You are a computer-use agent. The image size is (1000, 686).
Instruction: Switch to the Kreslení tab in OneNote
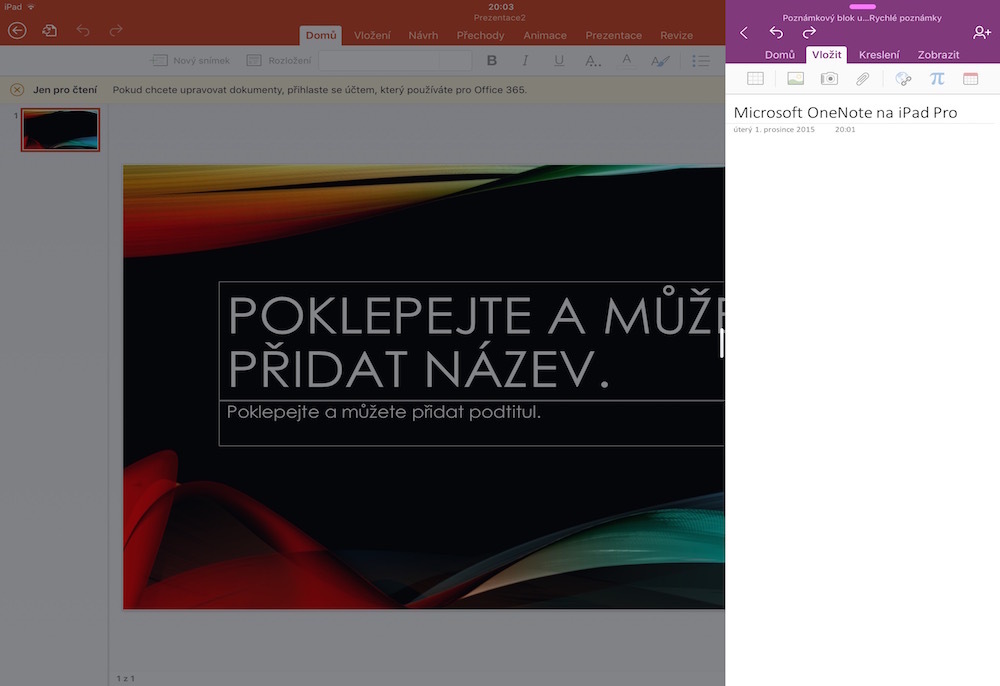tap(879, 55)
